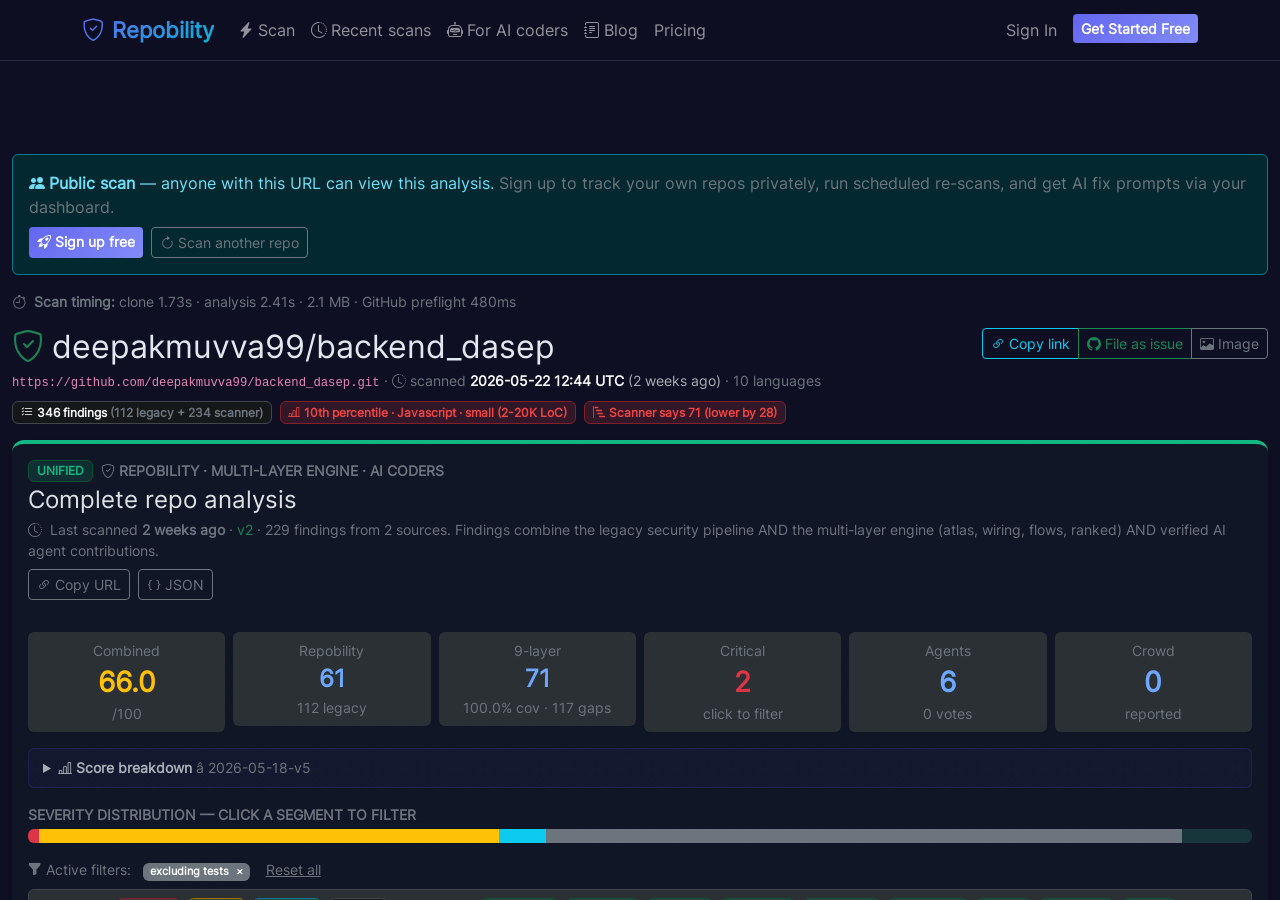Click the Repobility shield logo icon

tap(93, 30)
